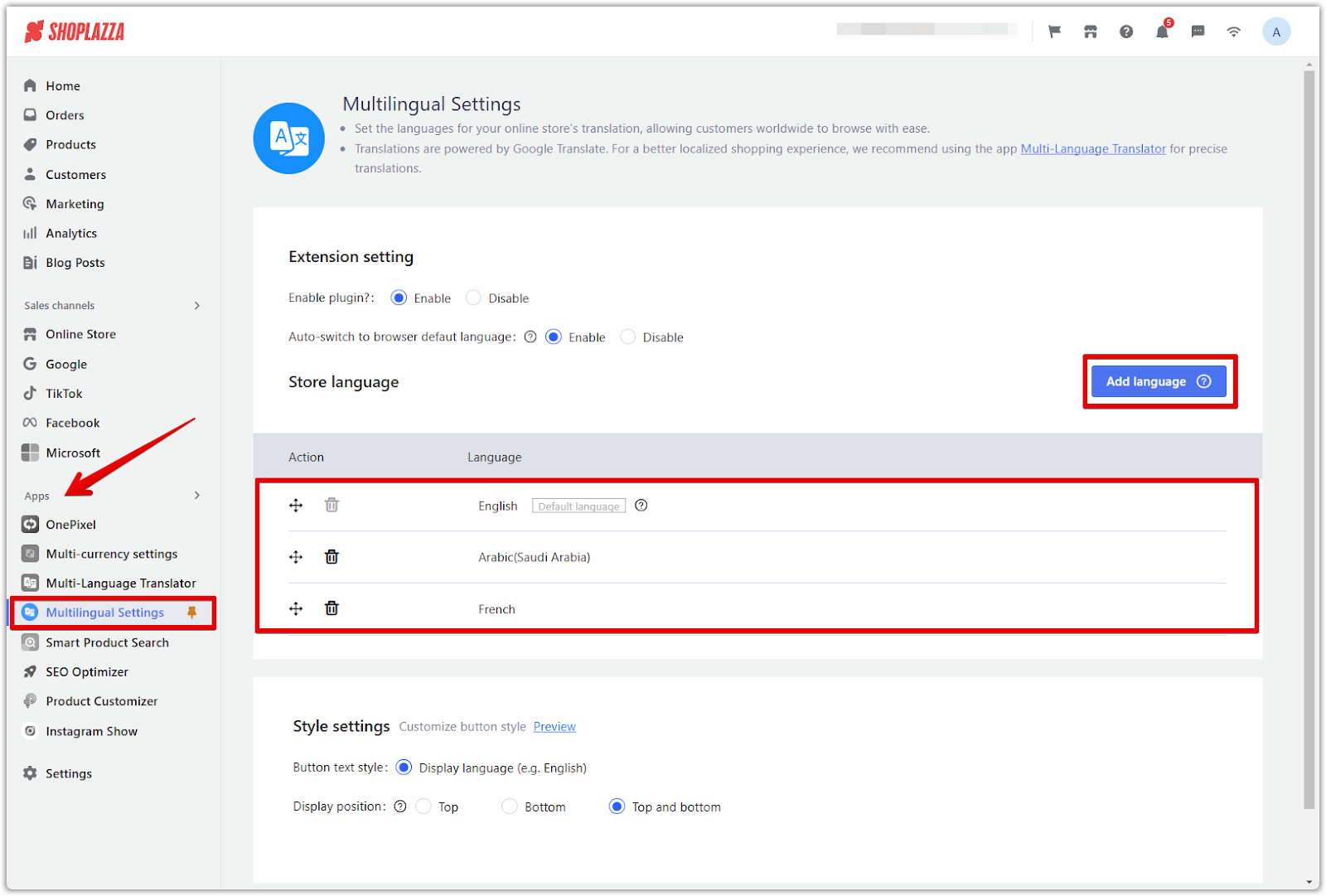1326x896 pixels.
Task: Click the Preview link in Style settings
Action: coord(554,727)
